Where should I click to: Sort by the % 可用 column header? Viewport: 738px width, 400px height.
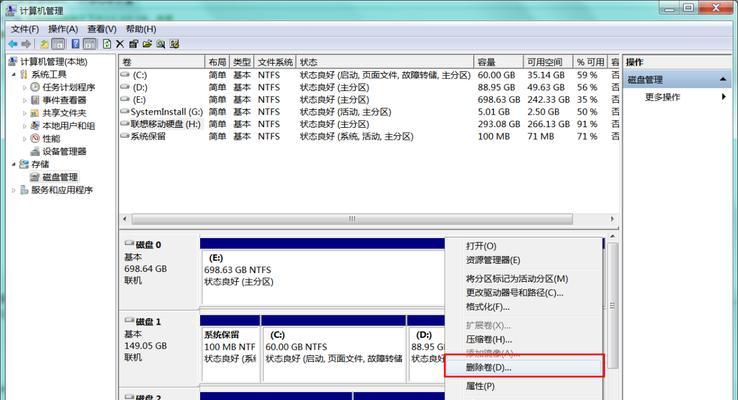tap(590, 62)
